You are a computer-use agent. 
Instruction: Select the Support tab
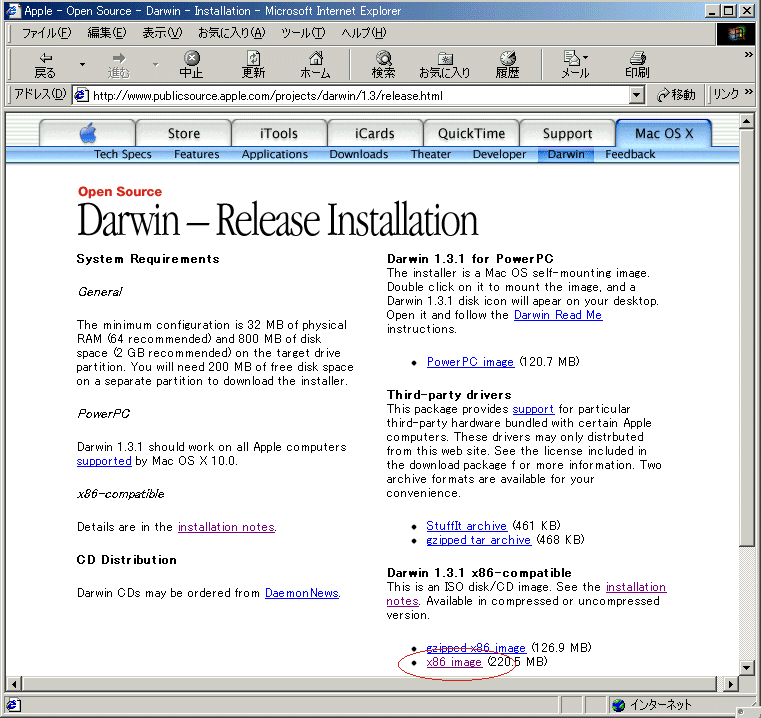[x=567, y=134]
